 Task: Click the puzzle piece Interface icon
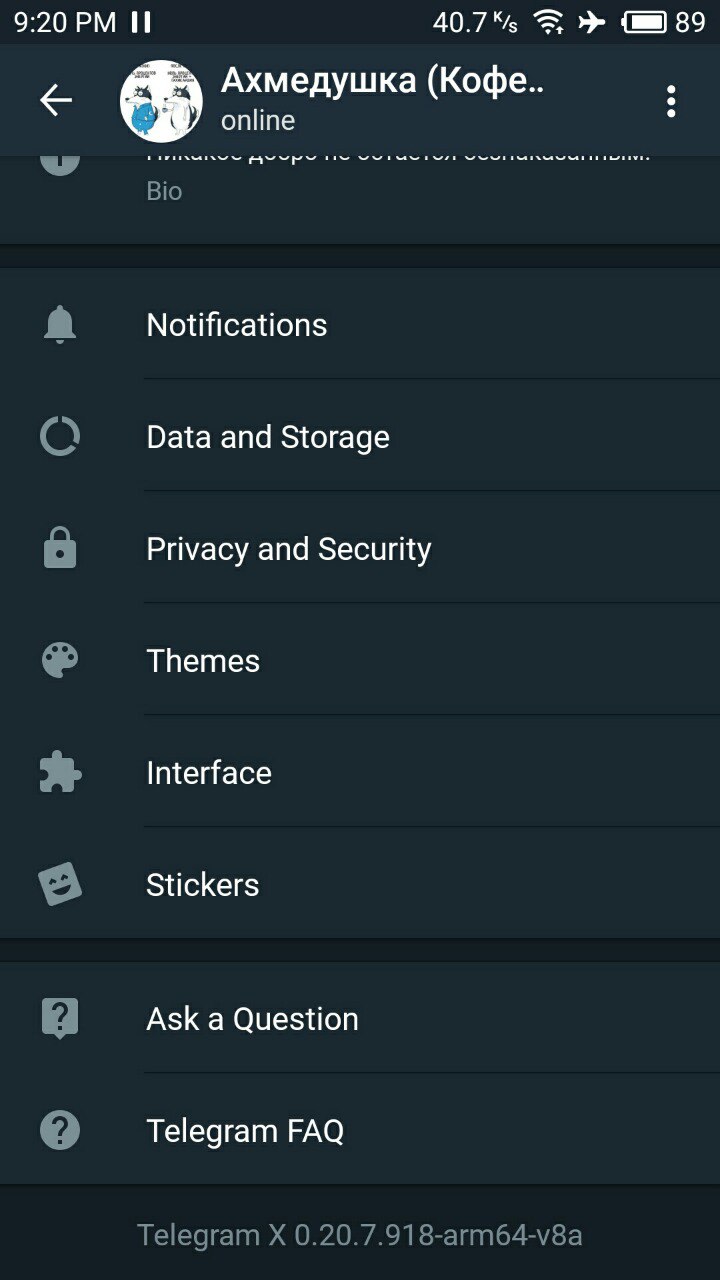pos(60,772)
